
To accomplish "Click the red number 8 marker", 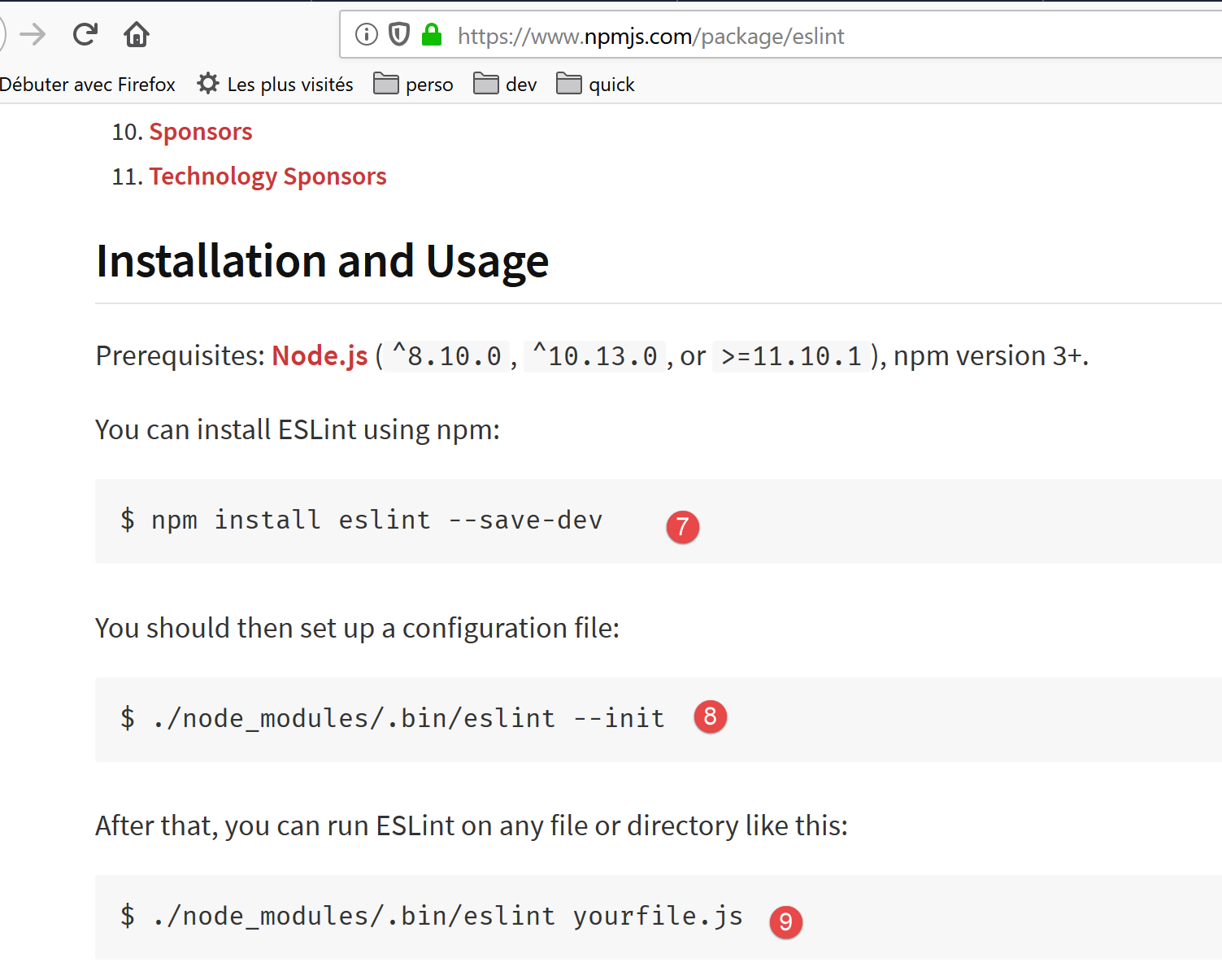I will click(710, 716).
